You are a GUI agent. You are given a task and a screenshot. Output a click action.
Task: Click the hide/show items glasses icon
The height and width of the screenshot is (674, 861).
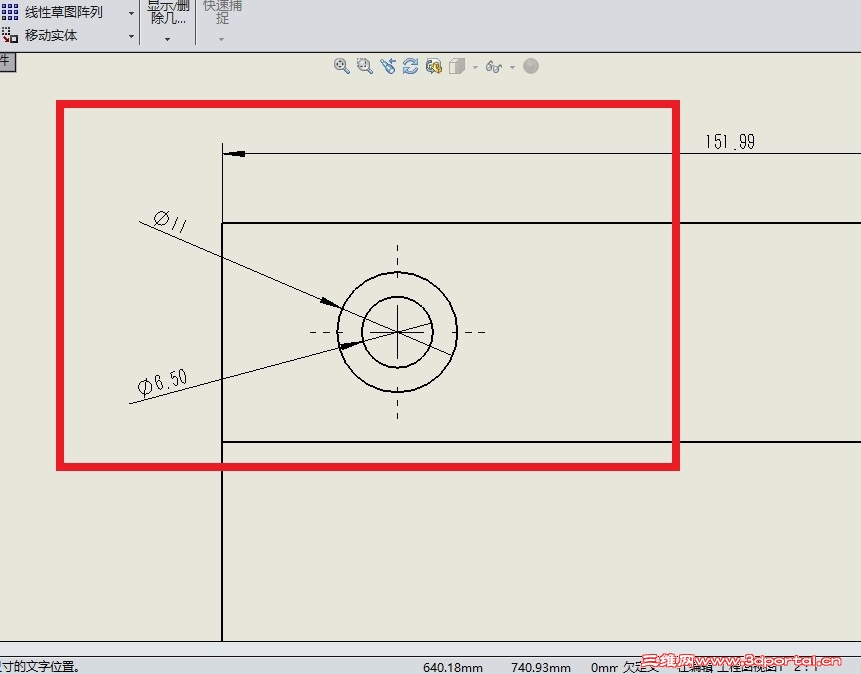(494, 67)
